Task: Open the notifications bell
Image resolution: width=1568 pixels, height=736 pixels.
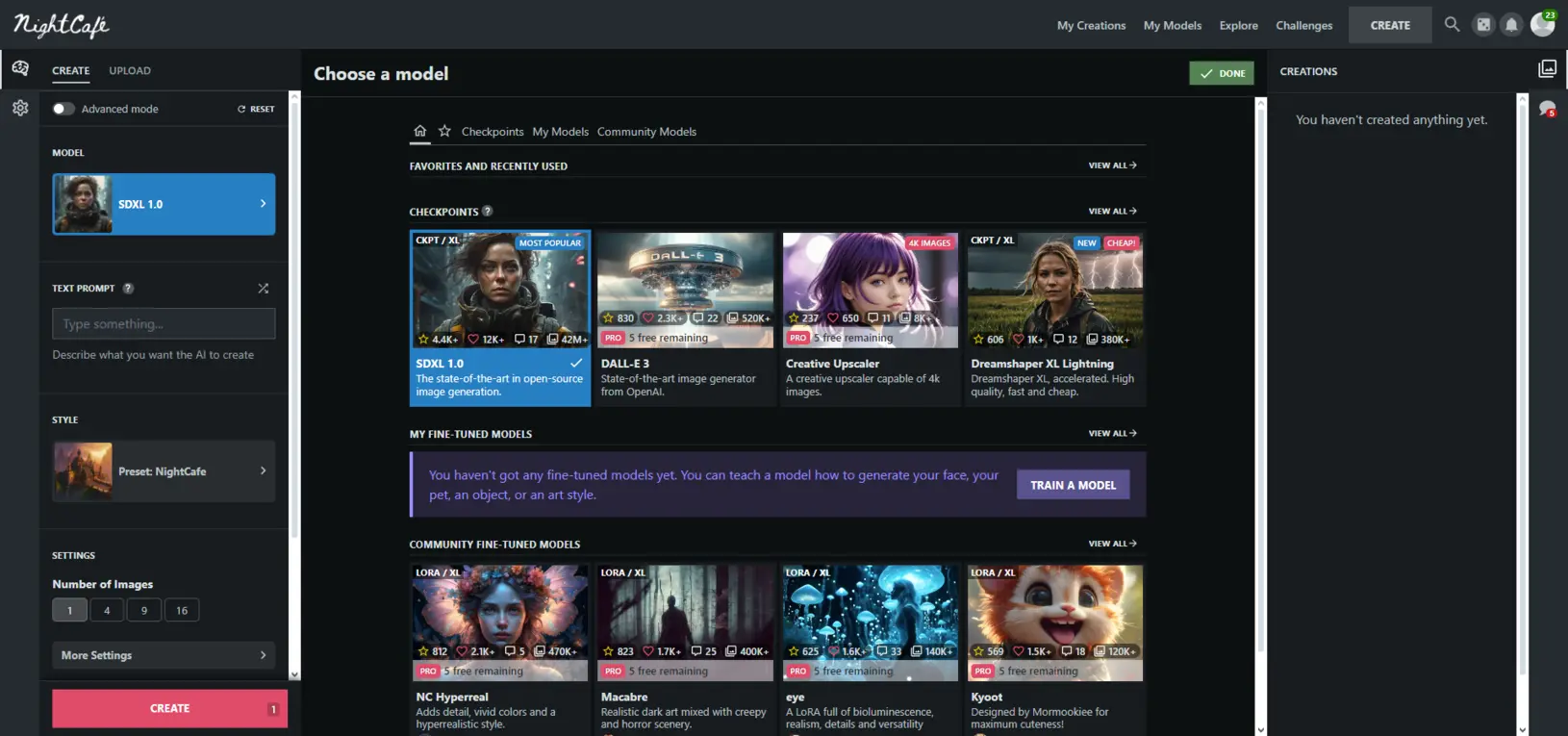Action: [1511, 25]
